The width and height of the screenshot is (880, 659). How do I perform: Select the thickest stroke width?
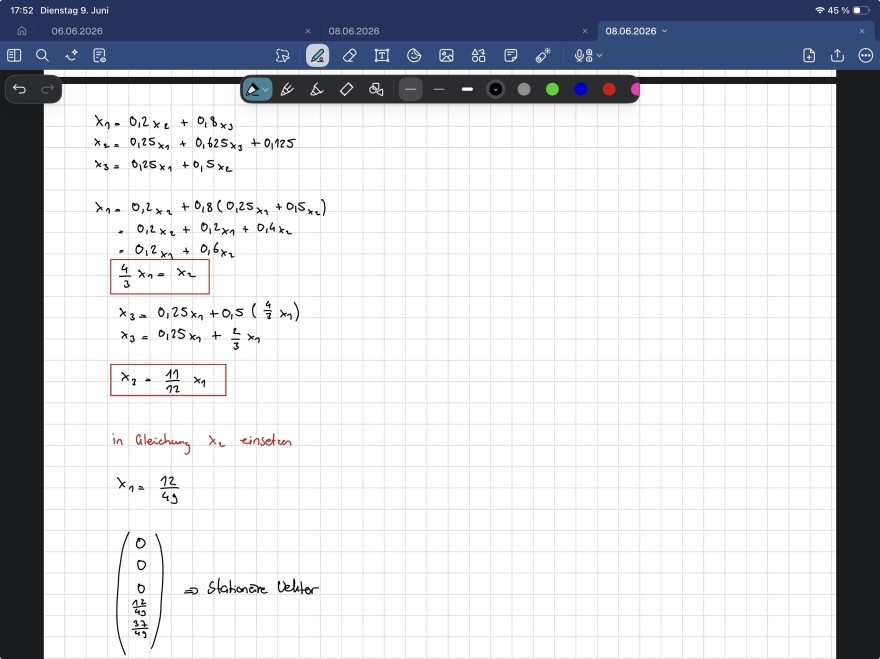click(467, 89)
